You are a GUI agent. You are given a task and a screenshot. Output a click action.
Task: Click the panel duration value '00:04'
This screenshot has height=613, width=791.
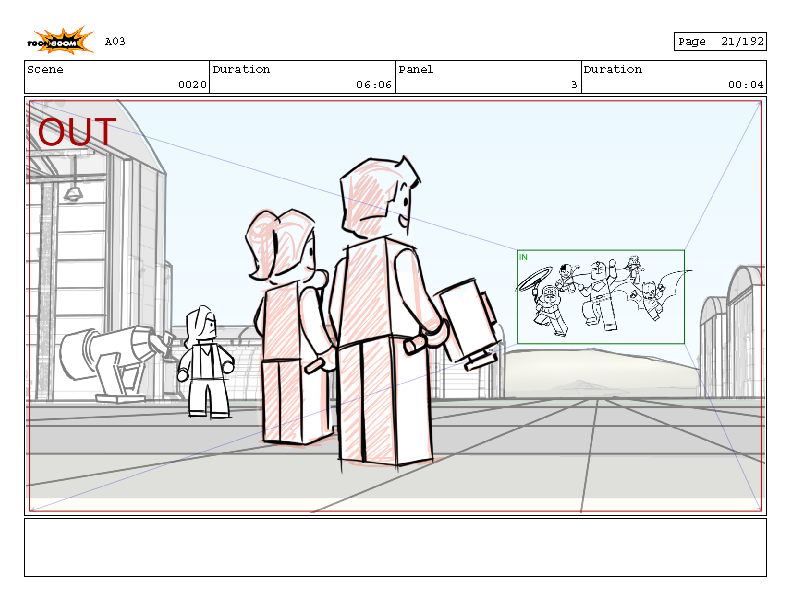click(746, 85)
